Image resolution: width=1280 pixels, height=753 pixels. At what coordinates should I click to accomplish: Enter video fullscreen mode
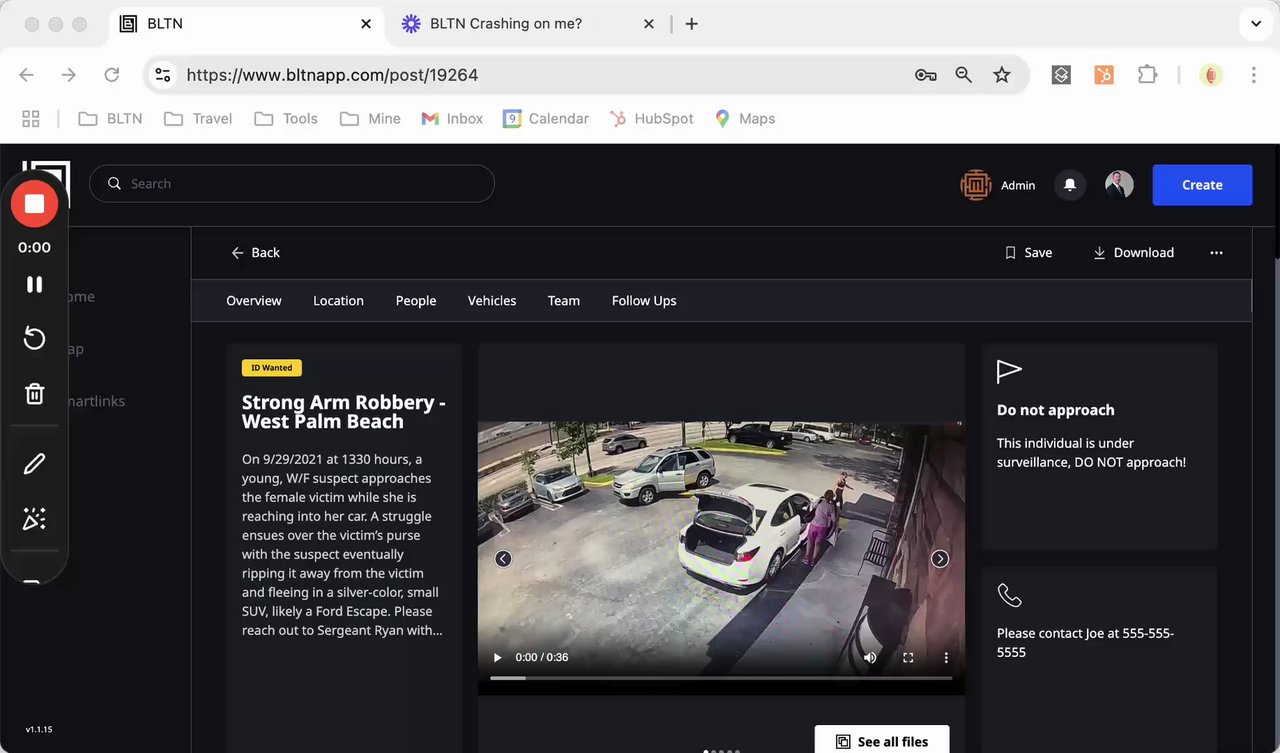pyautogui.click(x=908, y=657)
